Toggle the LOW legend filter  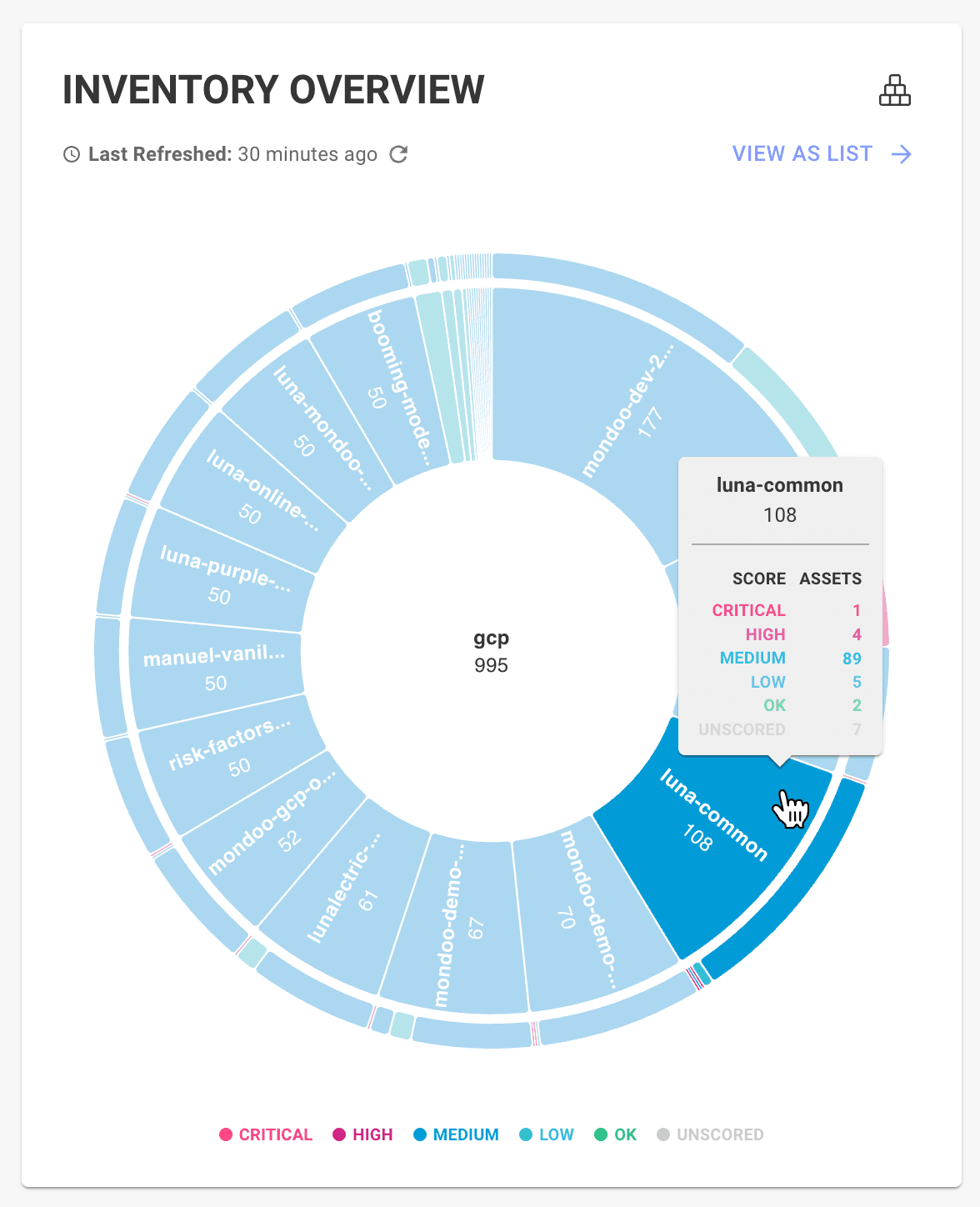tap(547, 1134)
